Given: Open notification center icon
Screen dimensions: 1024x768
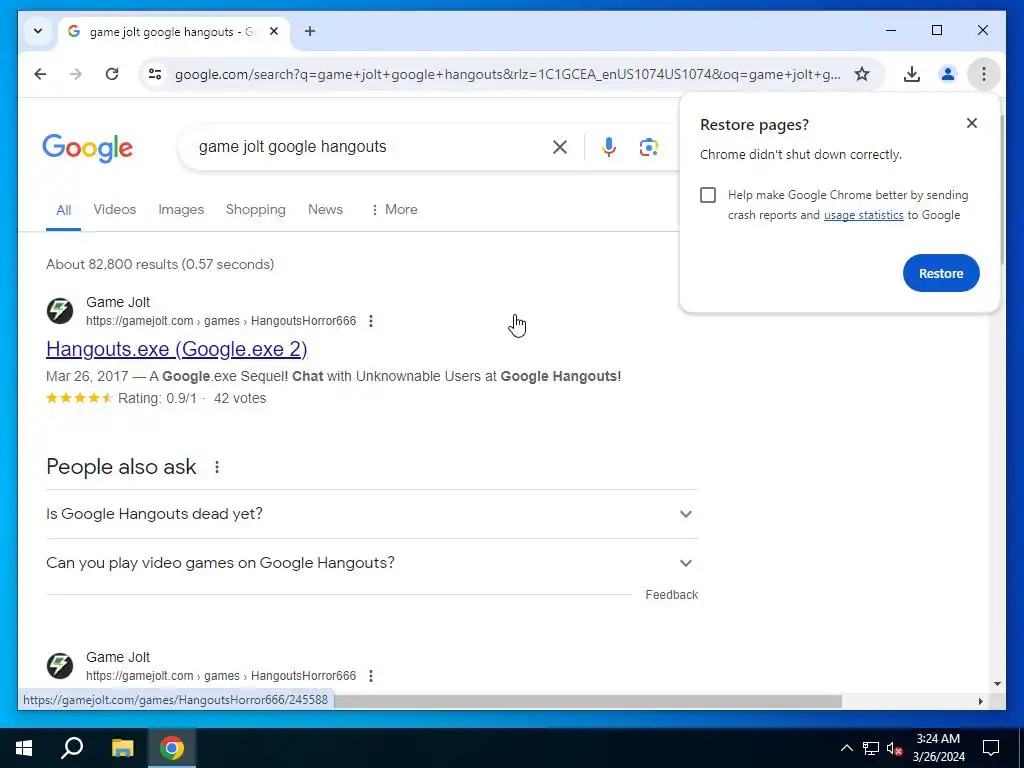Looking at the screenshot, I should 991,748.
